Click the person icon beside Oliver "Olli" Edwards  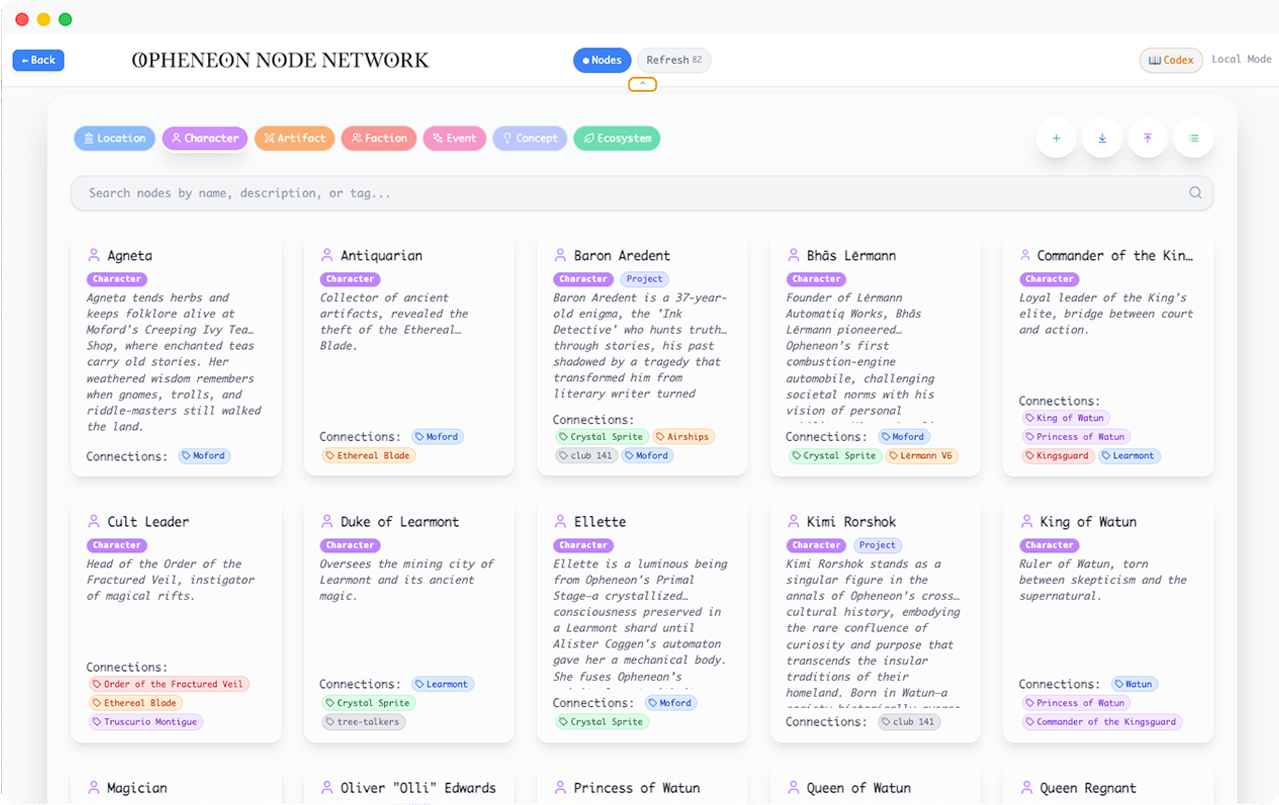(326, 787)
